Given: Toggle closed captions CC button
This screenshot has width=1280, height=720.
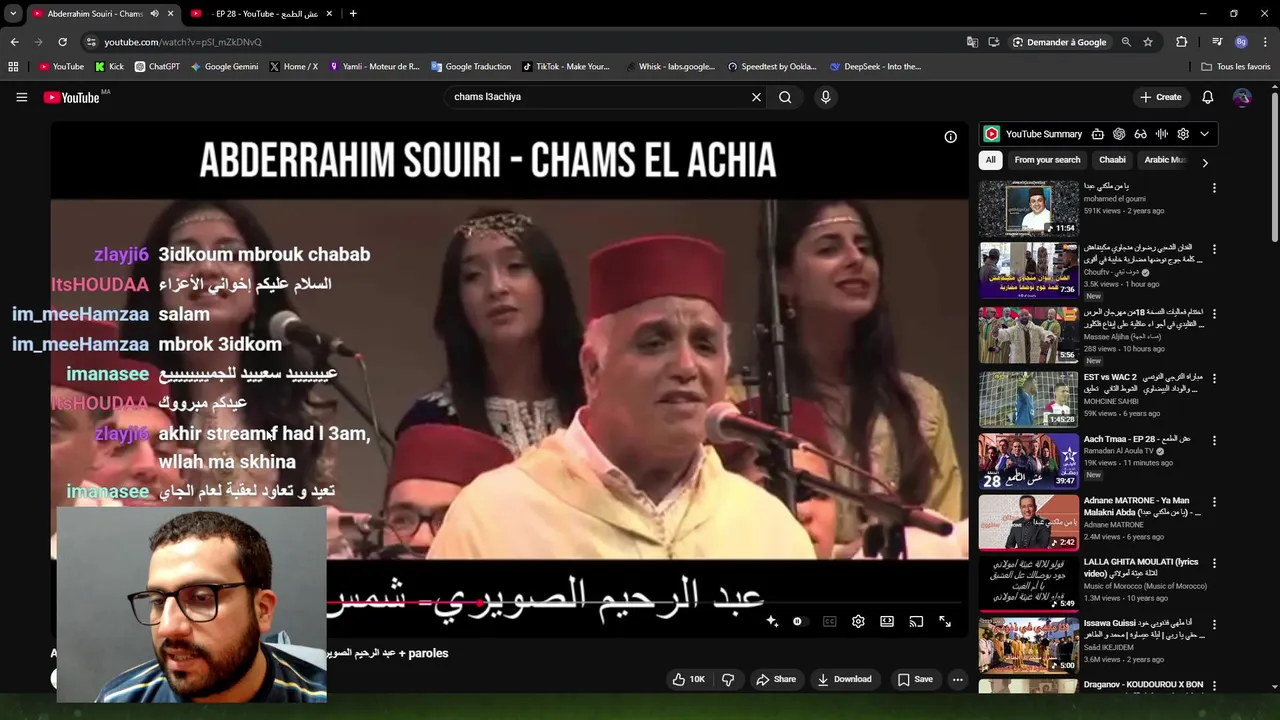Looking at the screenshot, I should point(829,621).
